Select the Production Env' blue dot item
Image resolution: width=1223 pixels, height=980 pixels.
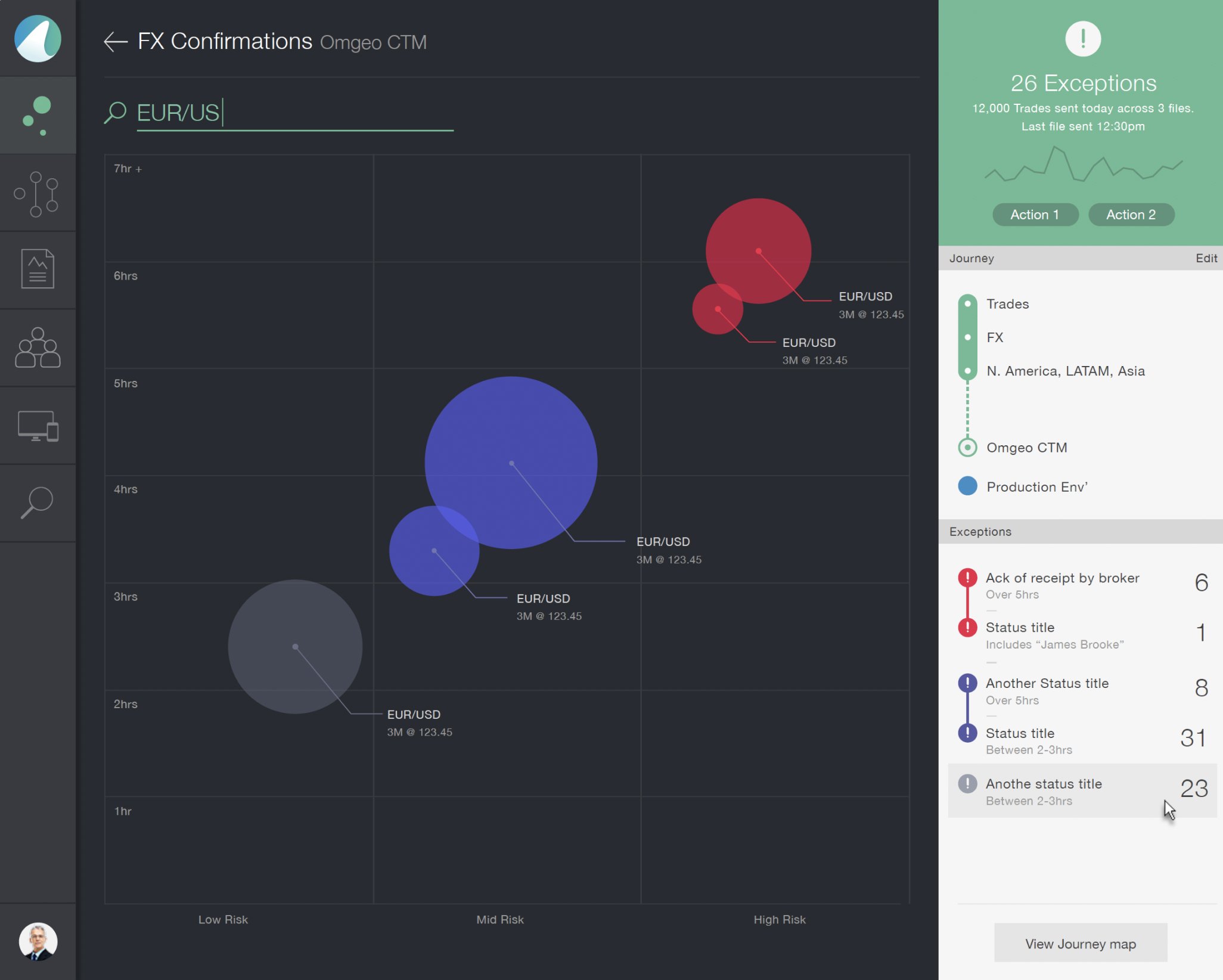1036,486
